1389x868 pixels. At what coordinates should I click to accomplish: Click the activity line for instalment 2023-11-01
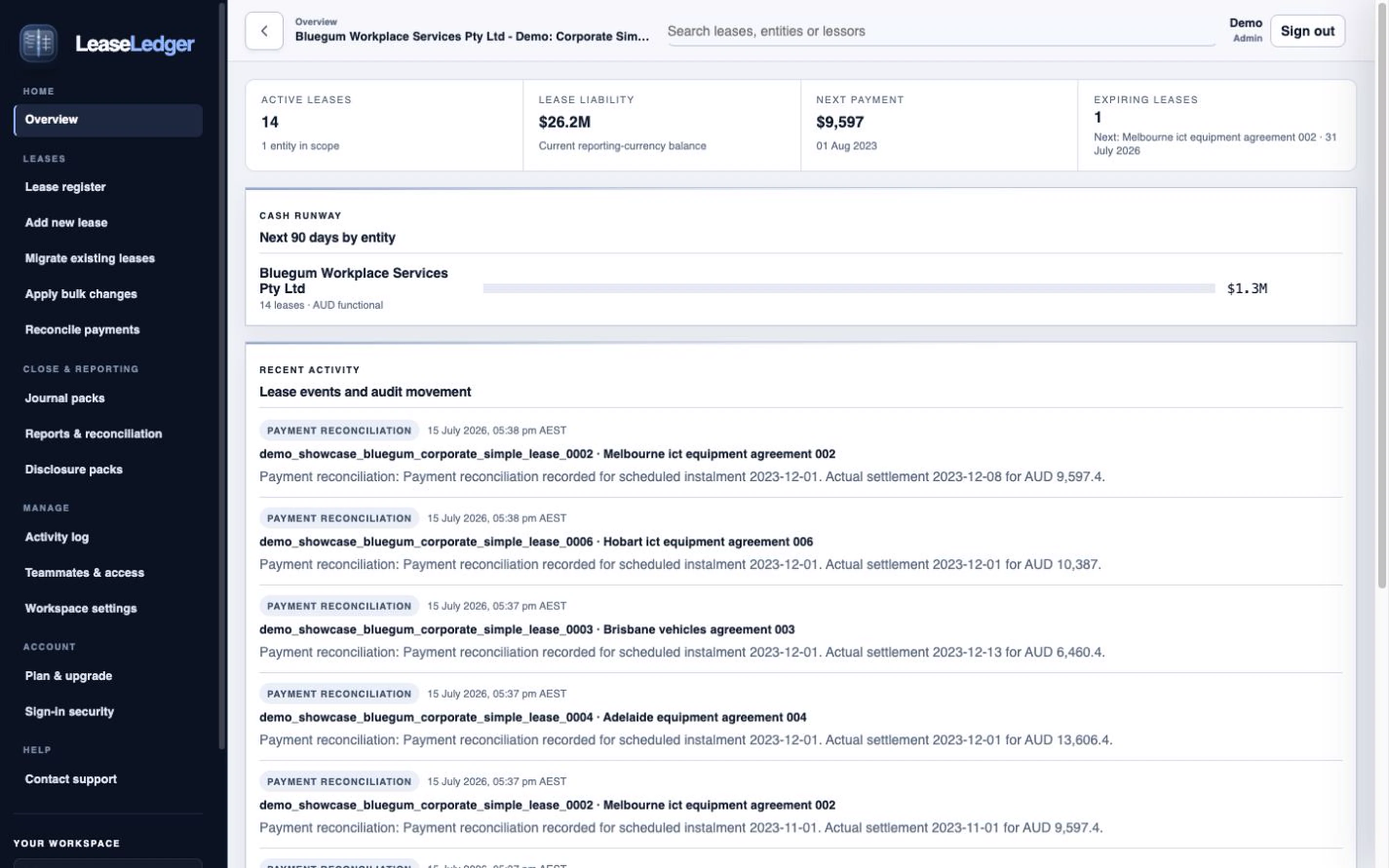681,828
